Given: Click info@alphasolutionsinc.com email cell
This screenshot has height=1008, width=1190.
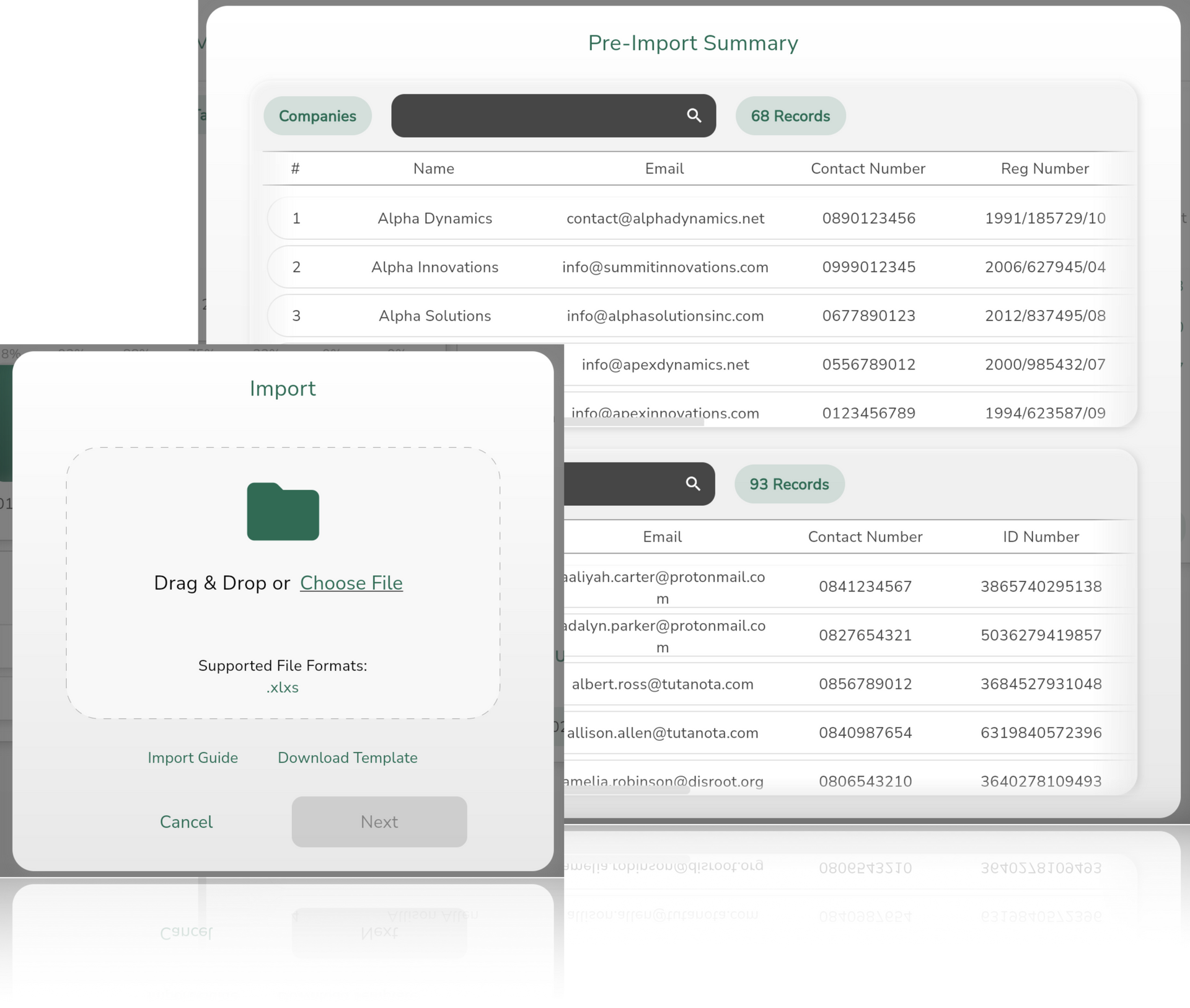Looking at the screenshot, I should coord(665,316).
